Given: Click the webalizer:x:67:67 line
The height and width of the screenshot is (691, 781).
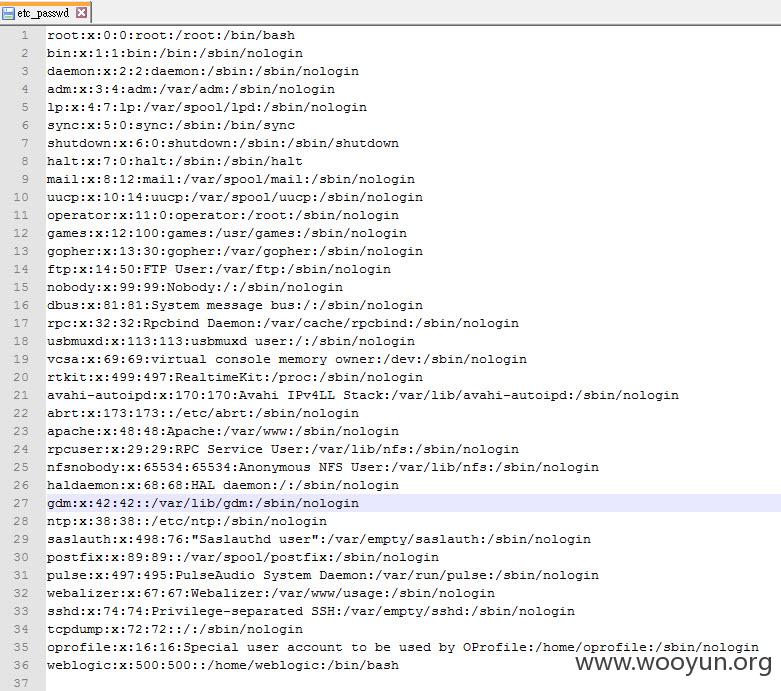Looking at the screenshot, I should click(271, 593).
